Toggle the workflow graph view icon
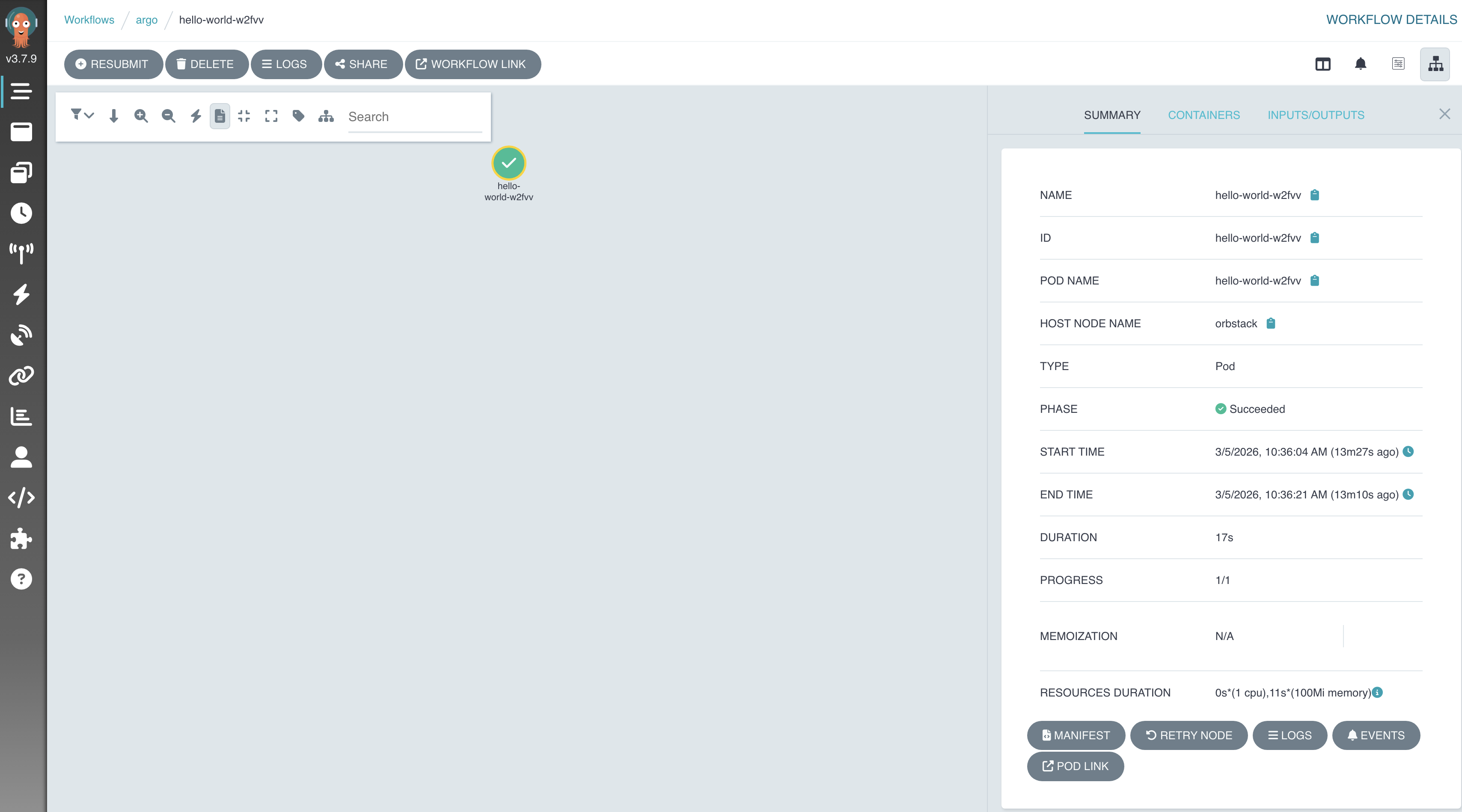This screenshot has width=1462, height=812. [1435, 64]
